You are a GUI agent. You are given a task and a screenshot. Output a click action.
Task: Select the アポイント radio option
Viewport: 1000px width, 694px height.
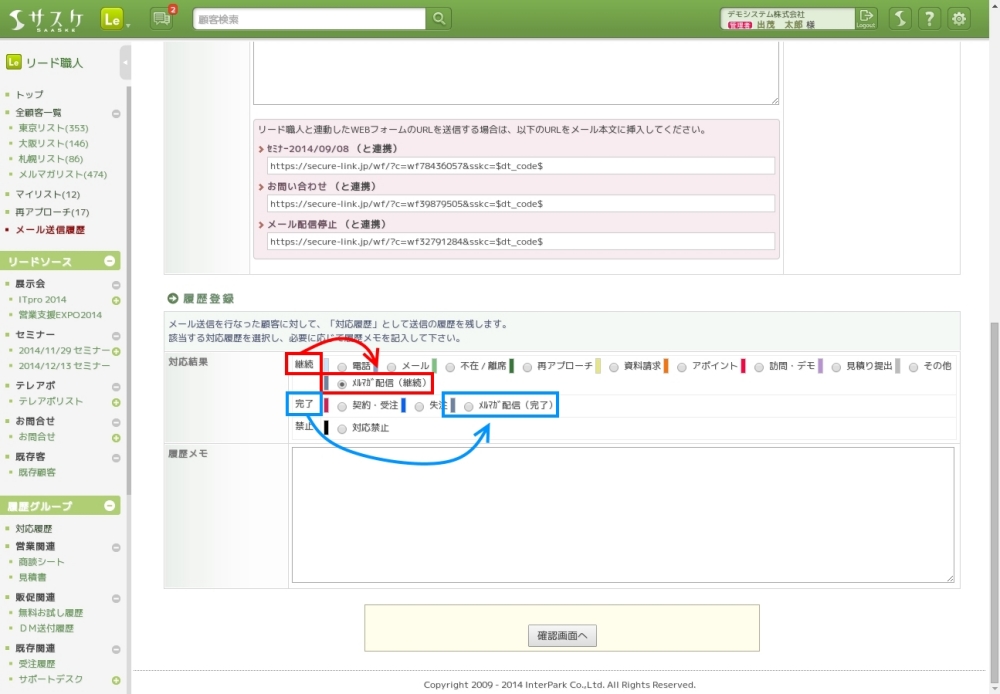(x=681, y=367)
